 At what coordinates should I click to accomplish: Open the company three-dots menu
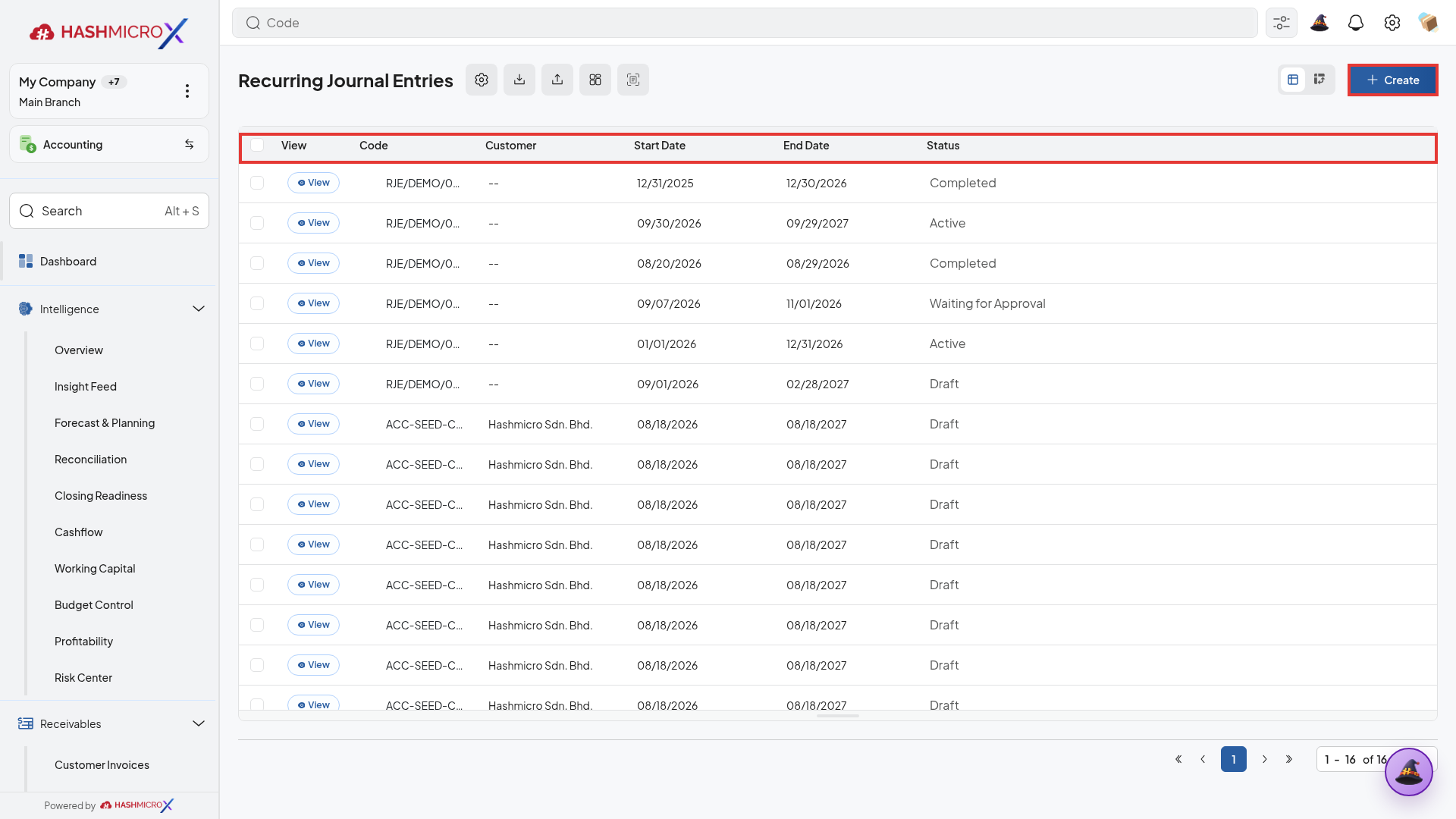point(187,91)
